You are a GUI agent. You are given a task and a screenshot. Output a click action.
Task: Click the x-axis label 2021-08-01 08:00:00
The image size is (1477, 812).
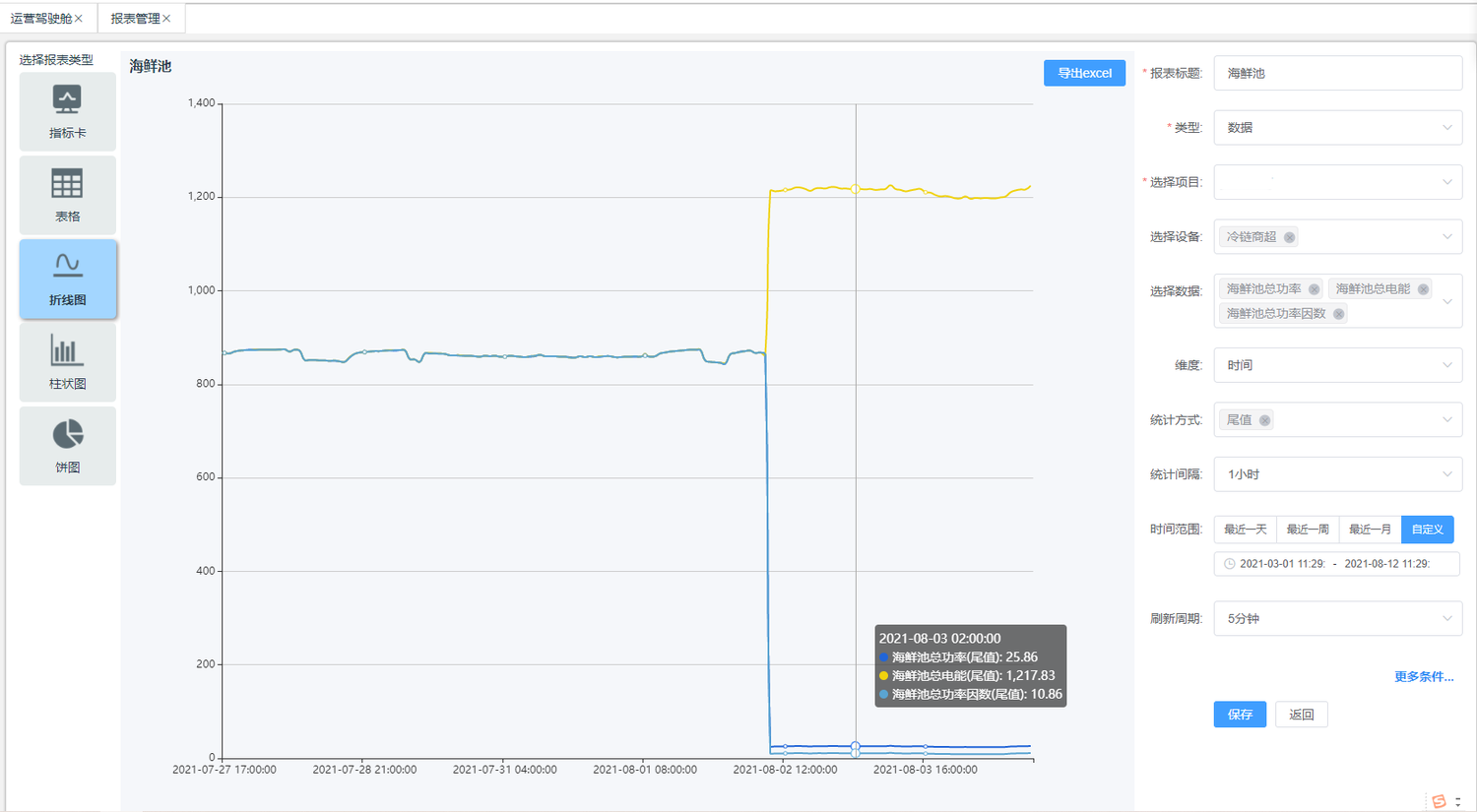645,770
